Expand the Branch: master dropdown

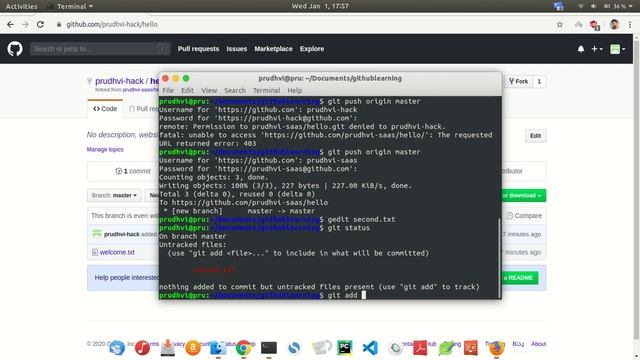(x=114, y=196)
